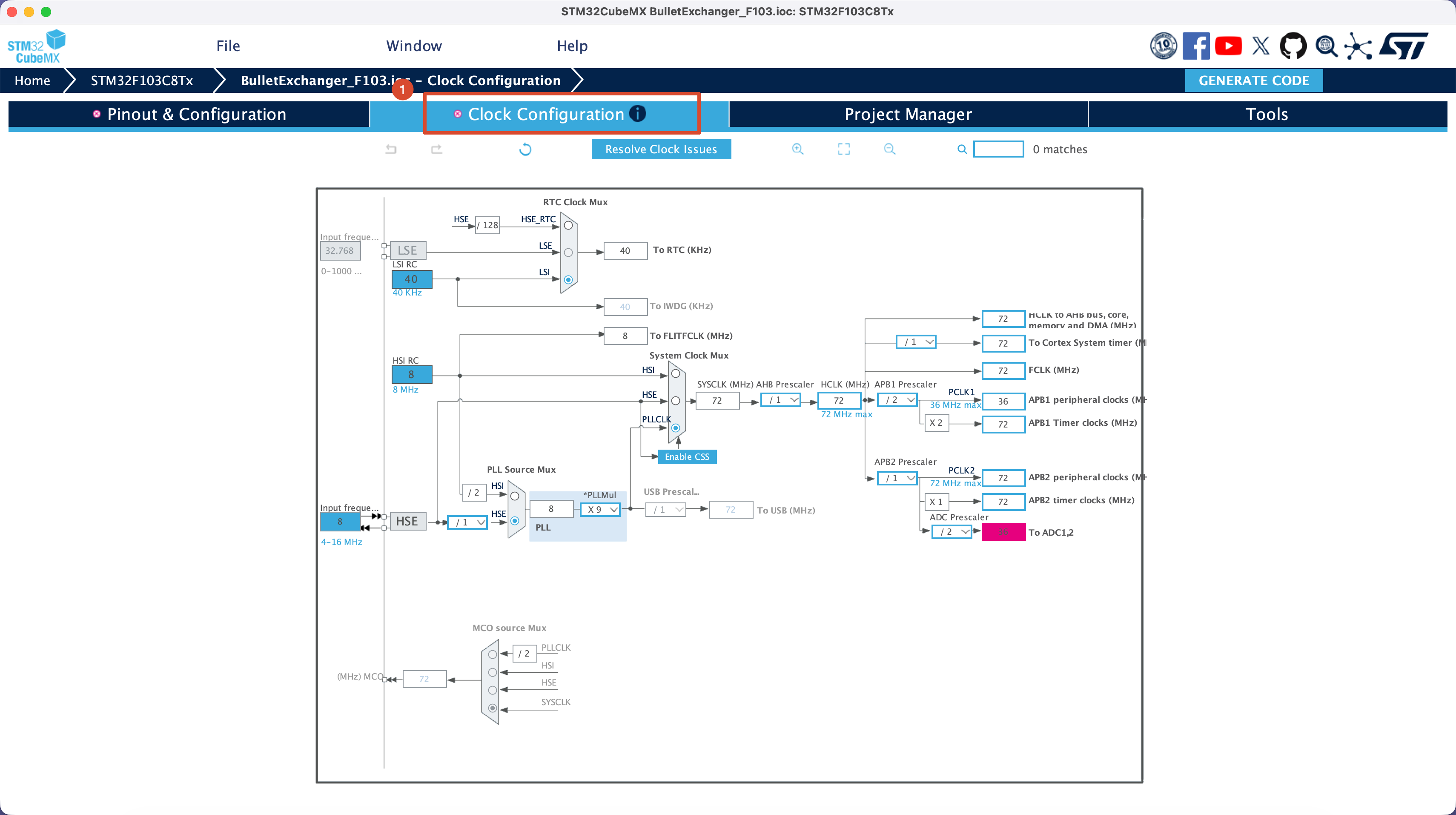Image resolution: width=1456 pixels, height=815 pixels.
Task: Open the APB1 Prescaler dropdown
Action: (897, 400)
